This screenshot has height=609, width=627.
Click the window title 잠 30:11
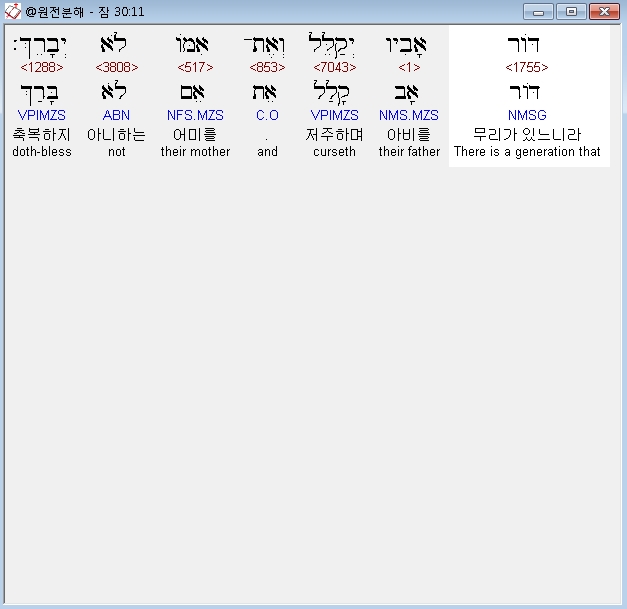122,12
